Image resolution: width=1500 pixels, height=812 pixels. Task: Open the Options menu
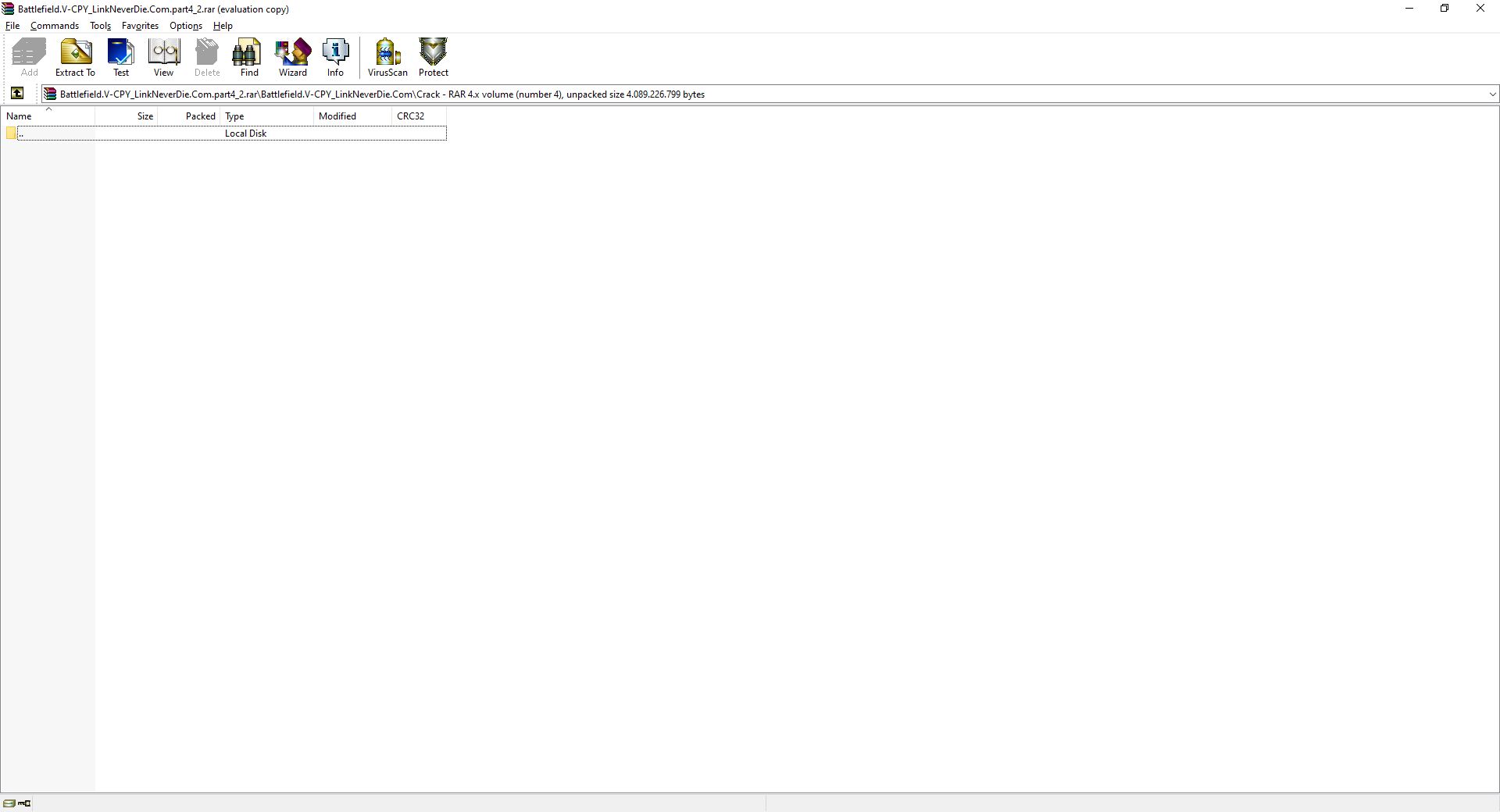pos(186,26)
